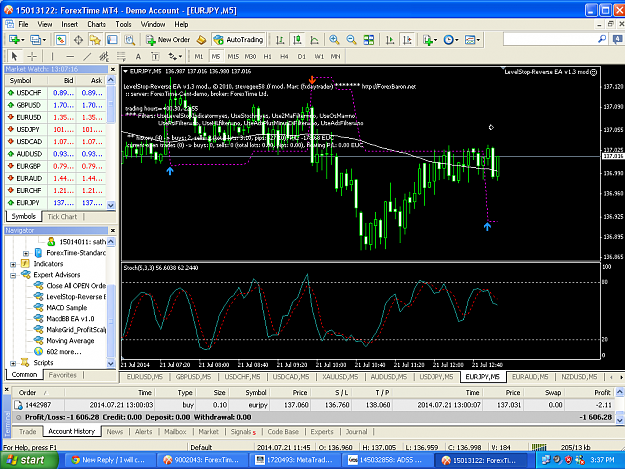This screenshot has width=625, height=469.
Task: Open the XAUUSD,M5 chart tab
Action: pyautogui.click(x=340, y=377)
